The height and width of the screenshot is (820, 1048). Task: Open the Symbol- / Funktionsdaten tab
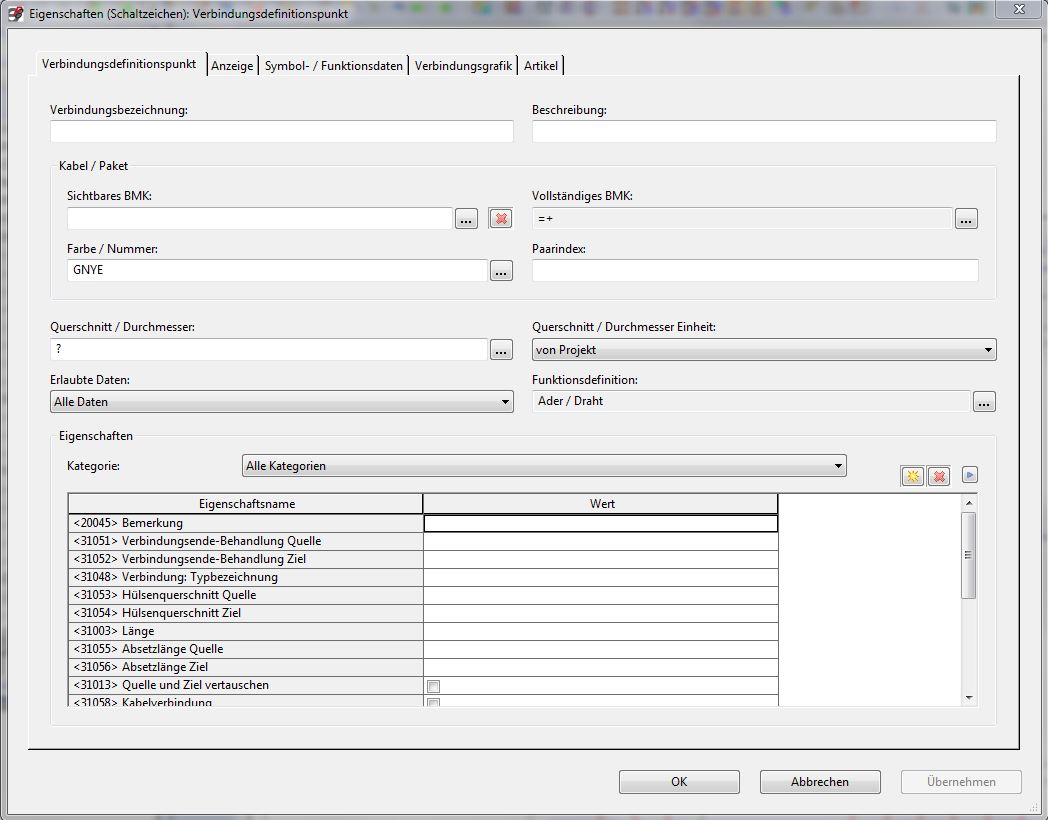tap(334, 65)
